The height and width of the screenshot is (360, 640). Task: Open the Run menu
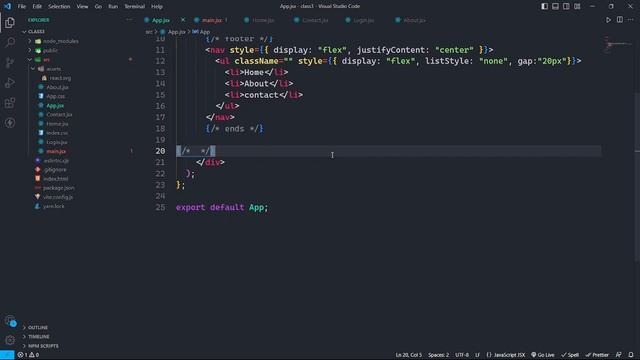click(x=113, y=7)
